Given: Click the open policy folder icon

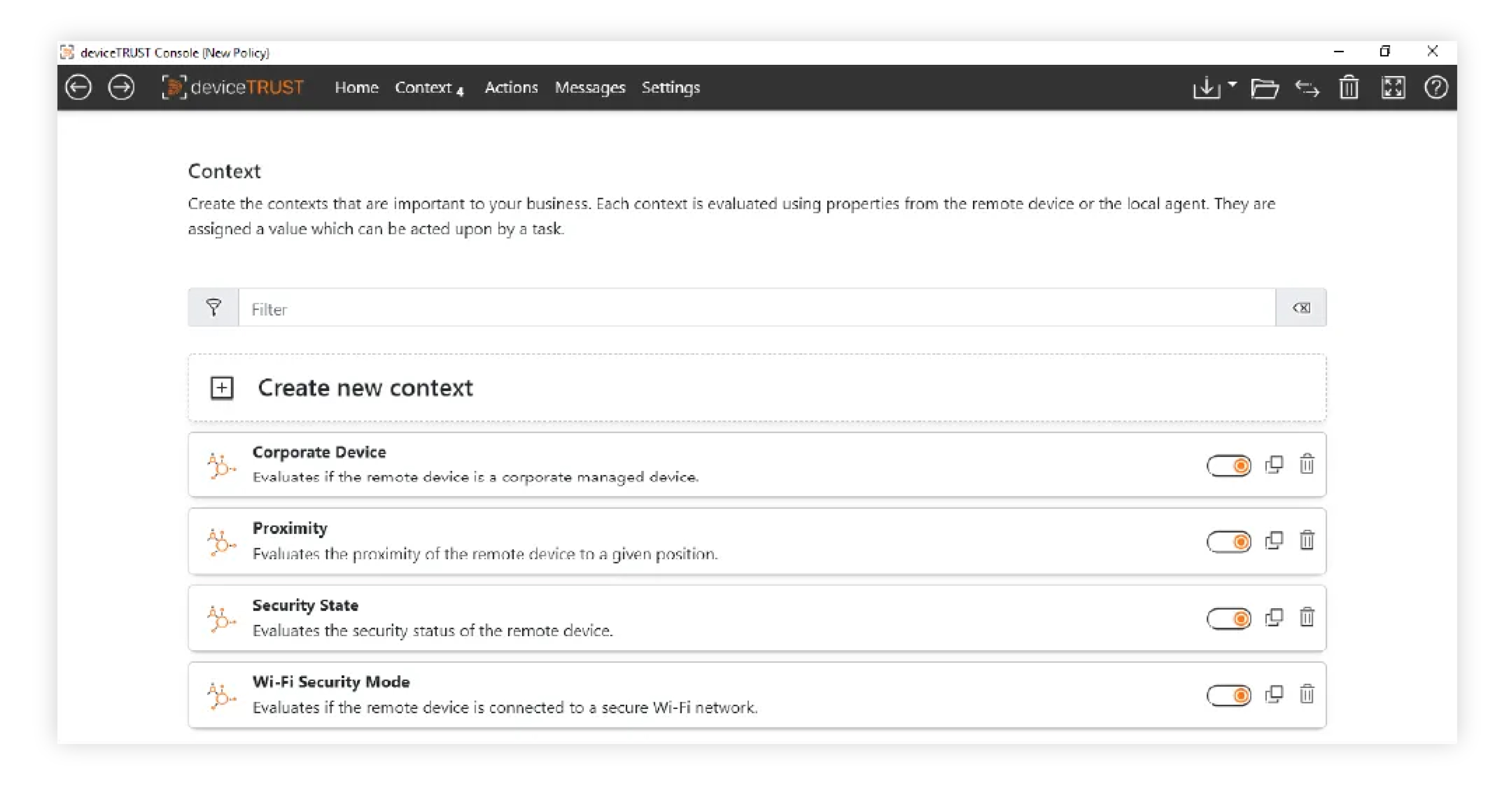Looking at the screenshot, I should pyautogui.click(x=1264, y=88).
